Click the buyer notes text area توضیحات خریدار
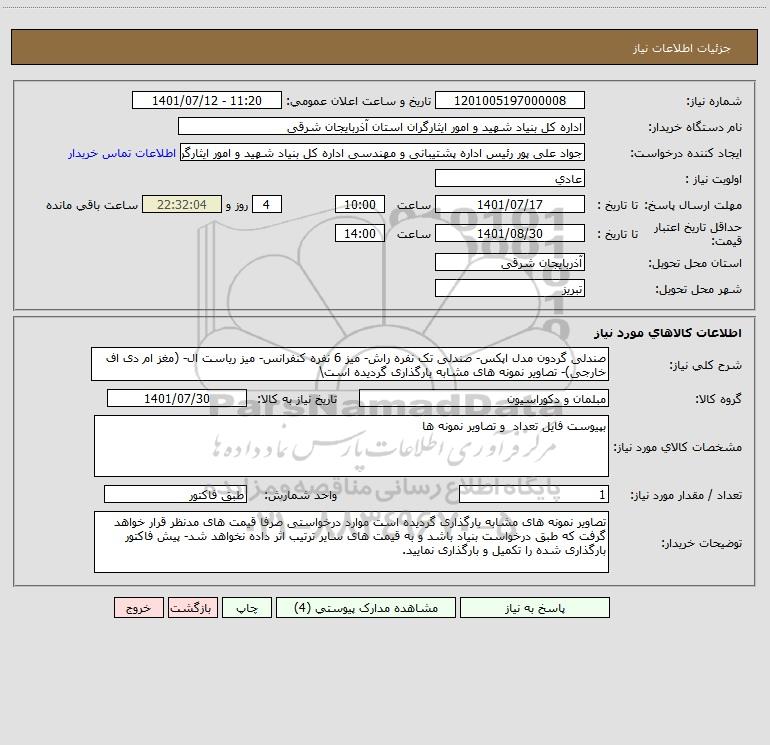Viewport: 770px width, 745px height. click(351, 542)
